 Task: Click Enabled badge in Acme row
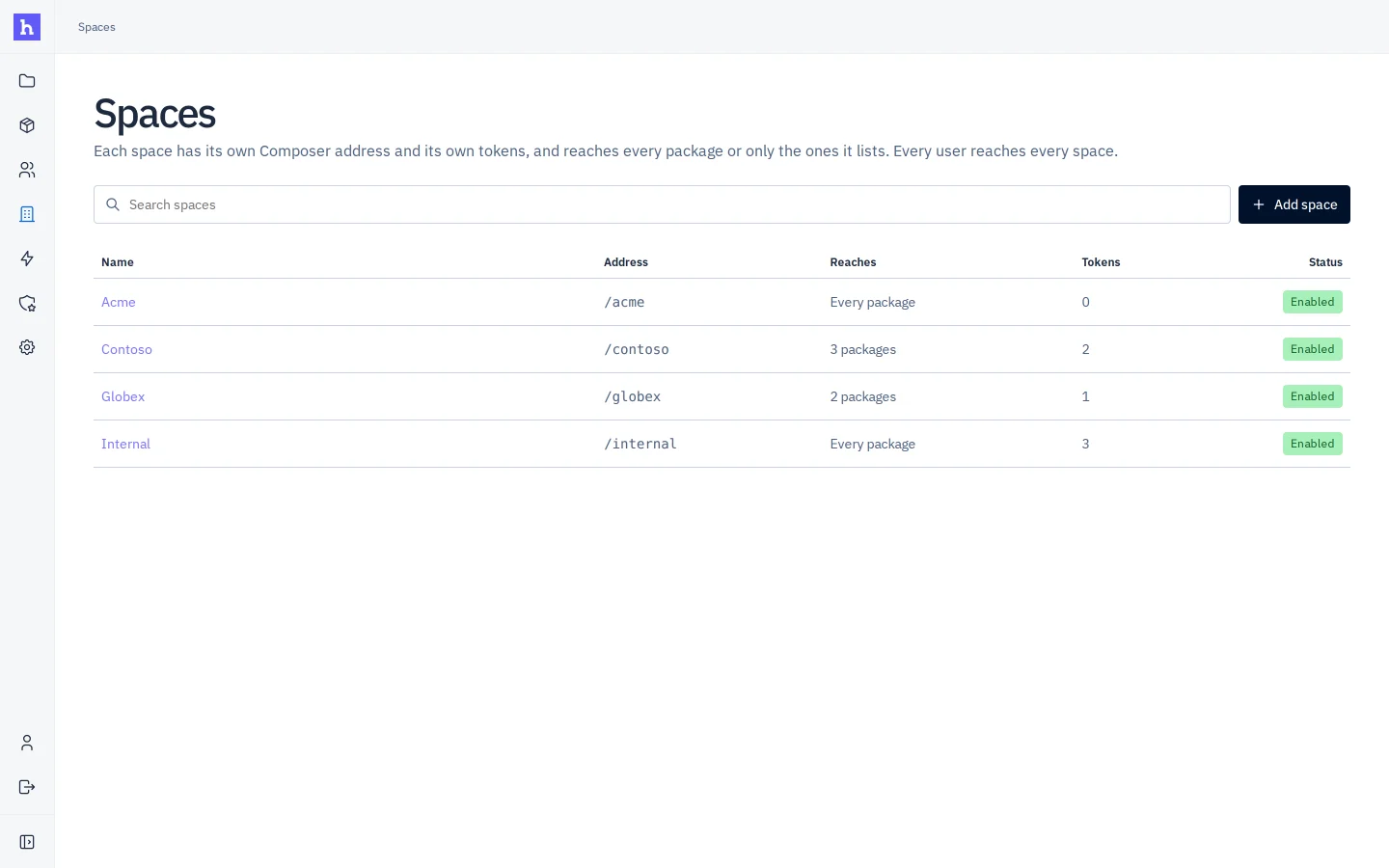[x=1312, y=302]
